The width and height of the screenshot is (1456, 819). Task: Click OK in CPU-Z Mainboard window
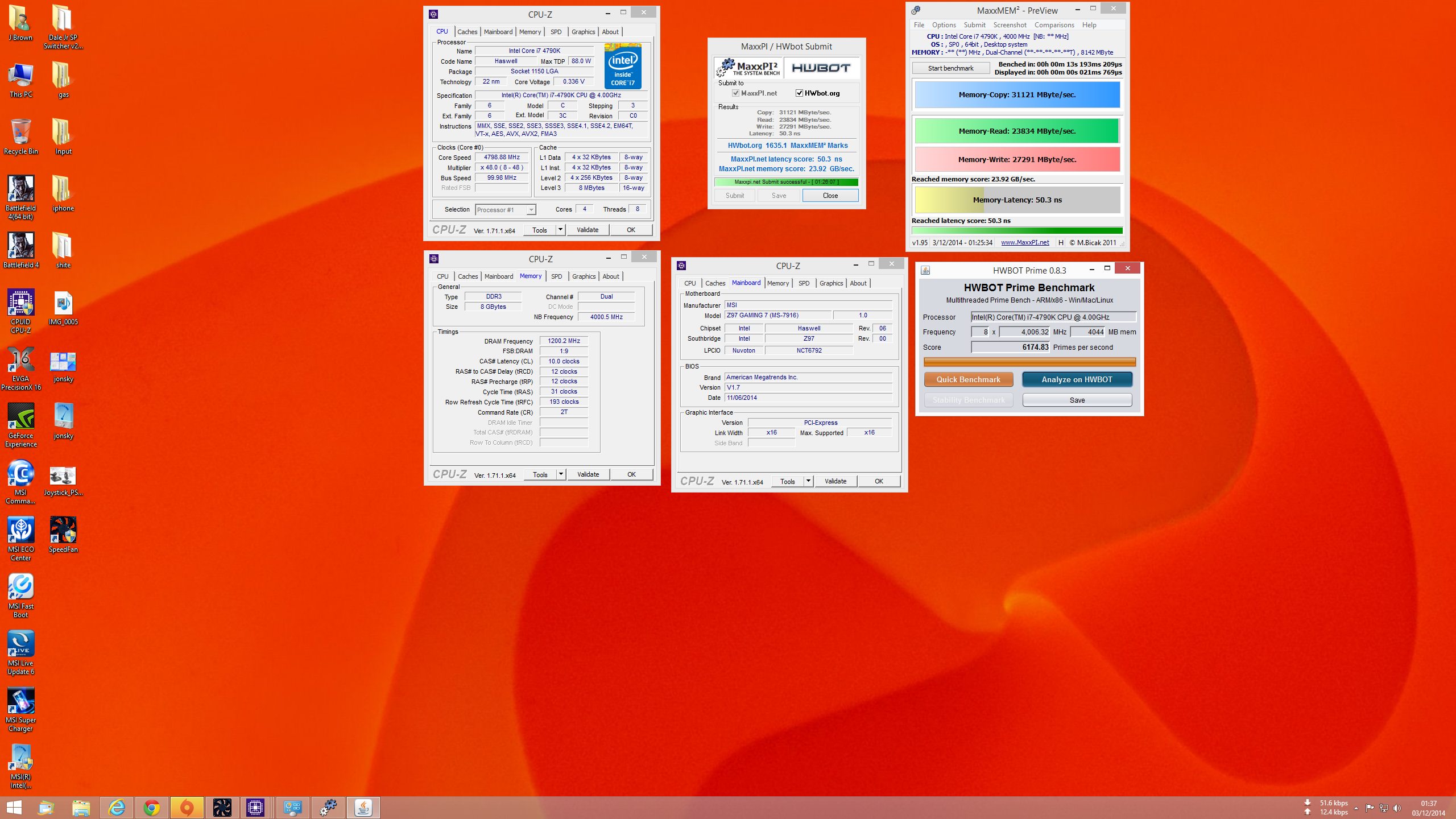click(879, 481)
